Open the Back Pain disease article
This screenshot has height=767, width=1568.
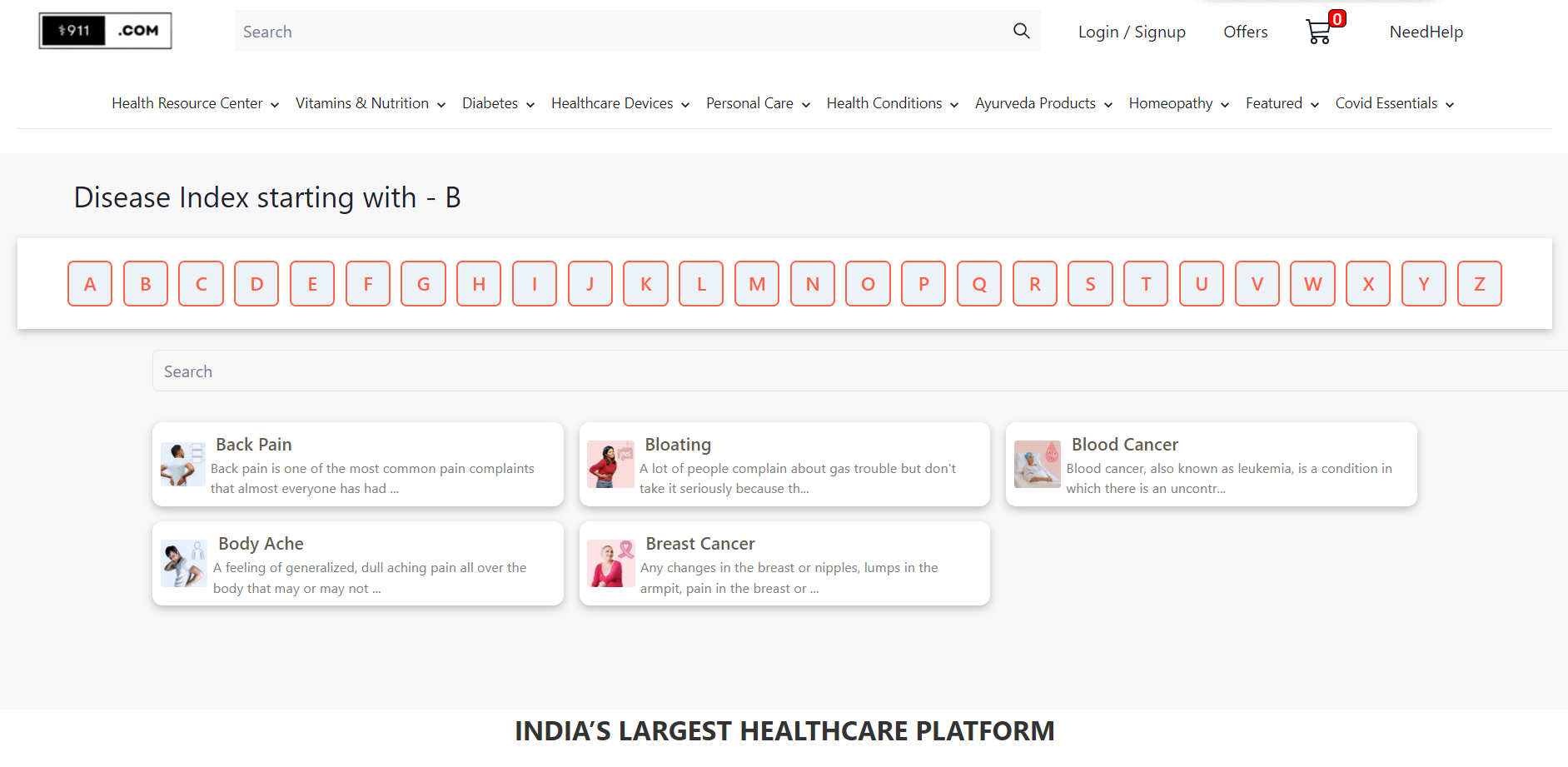[254, 444]
